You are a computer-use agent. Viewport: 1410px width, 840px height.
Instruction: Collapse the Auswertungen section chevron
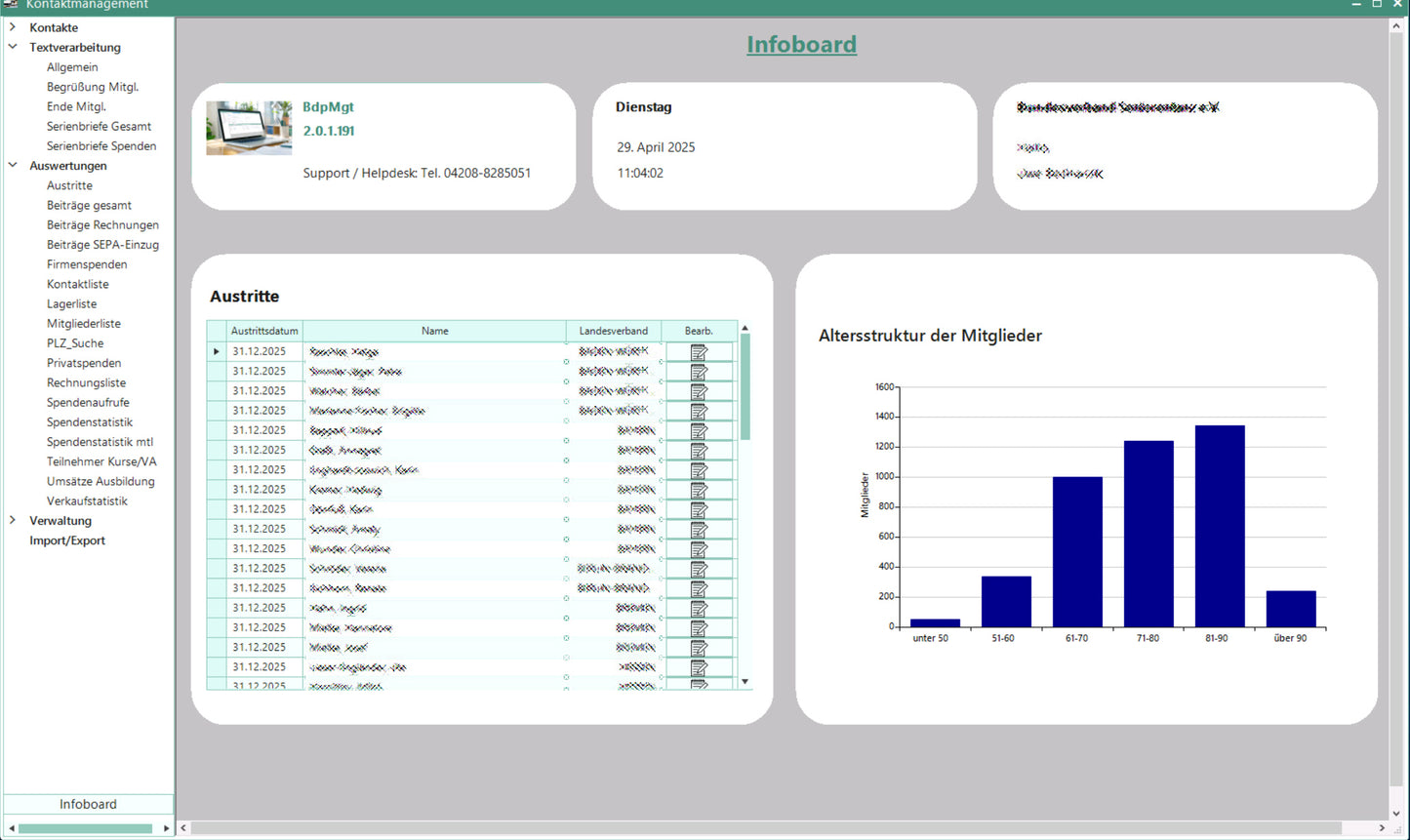(13, 166)
